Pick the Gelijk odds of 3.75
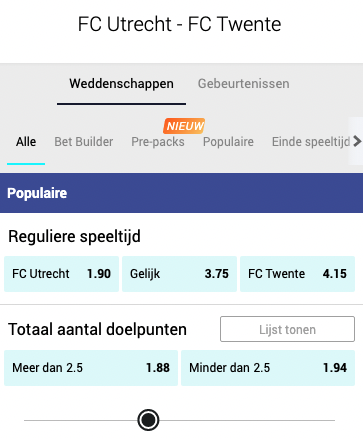 [179, 274]
